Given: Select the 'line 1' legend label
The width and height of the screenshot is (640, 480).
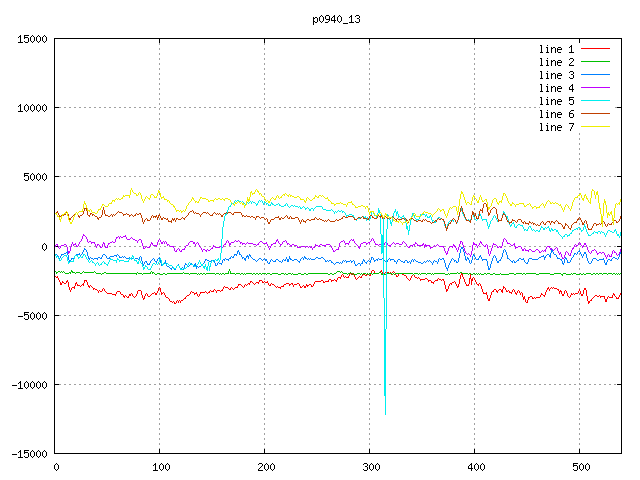Looking at the screenshot, I should click(557, 49).
